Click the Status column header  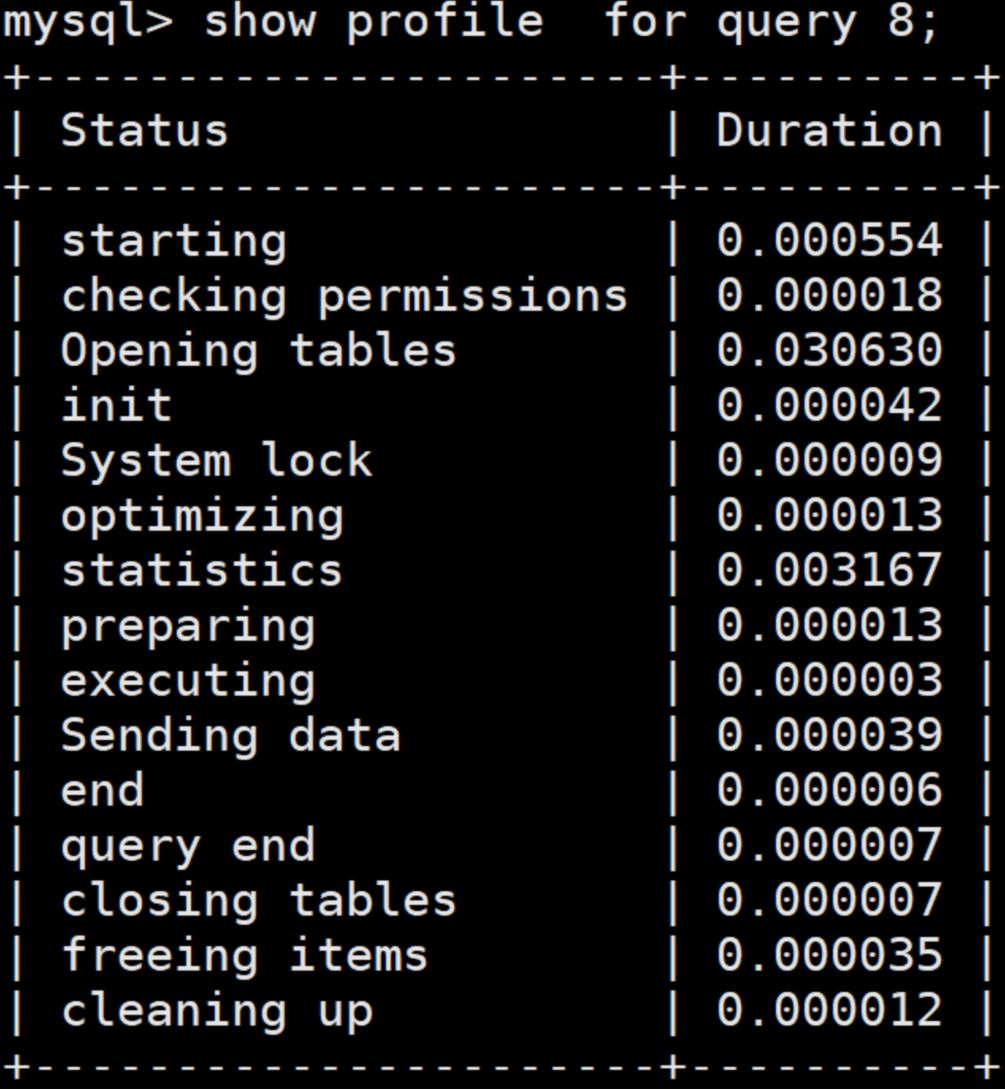click(x=145, y=131)
